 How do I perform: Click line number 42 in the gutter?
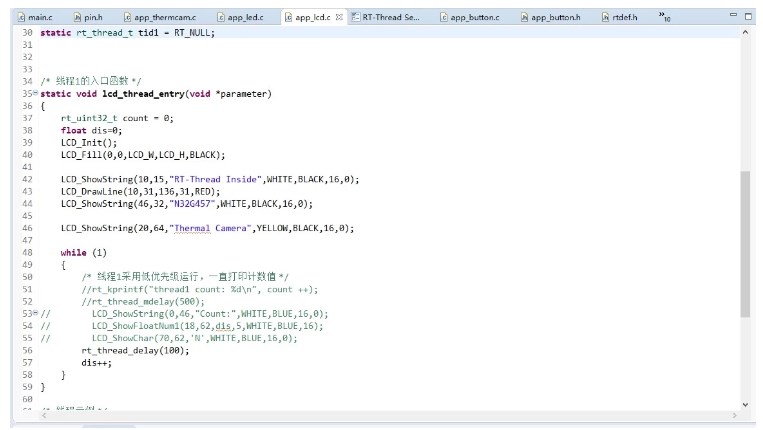[x=27, y=179]
